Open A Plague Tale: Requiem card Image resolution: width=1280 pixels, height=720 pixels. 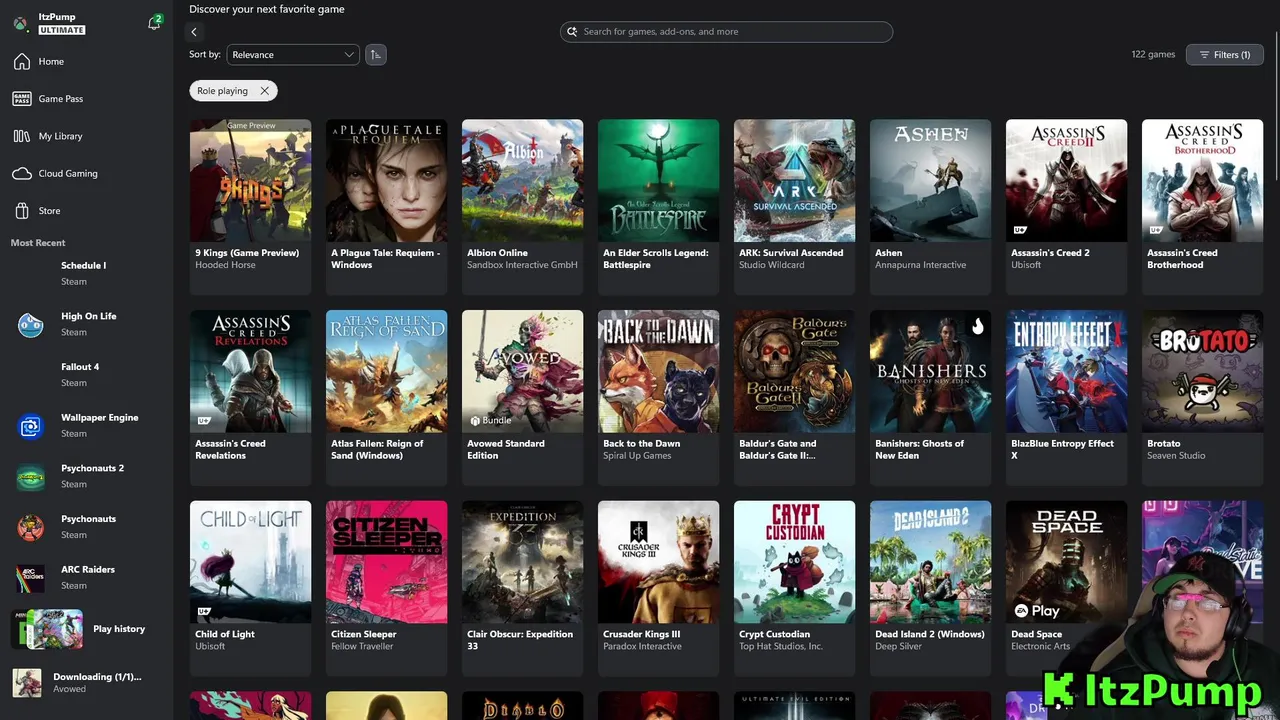point(386,207)
